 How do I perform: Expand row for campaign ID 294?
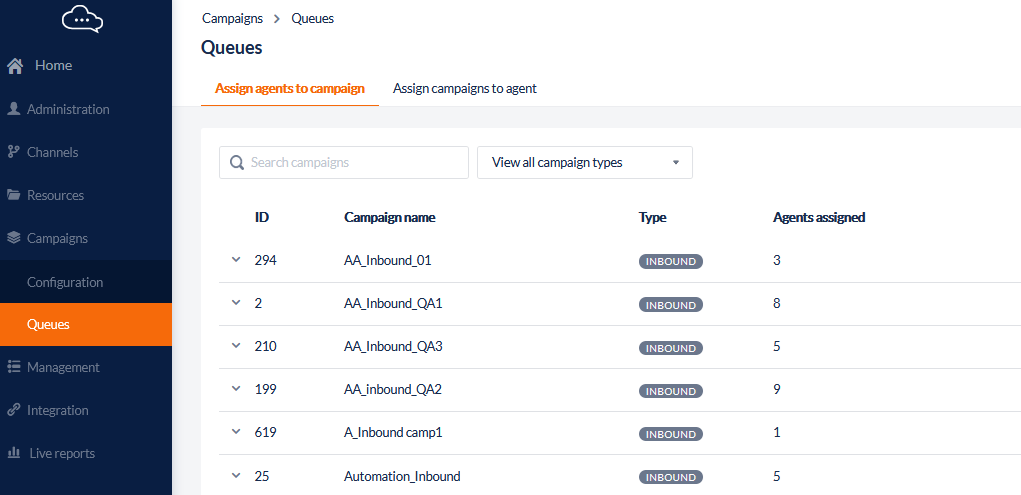[236, 260]
